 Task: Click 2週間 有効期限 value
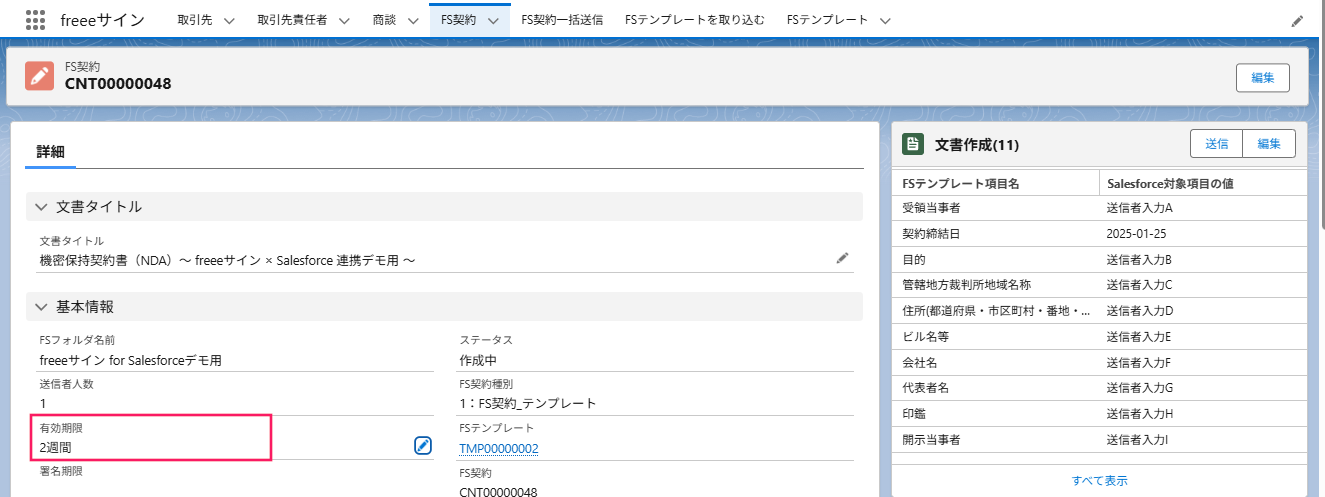click(55, 447)
